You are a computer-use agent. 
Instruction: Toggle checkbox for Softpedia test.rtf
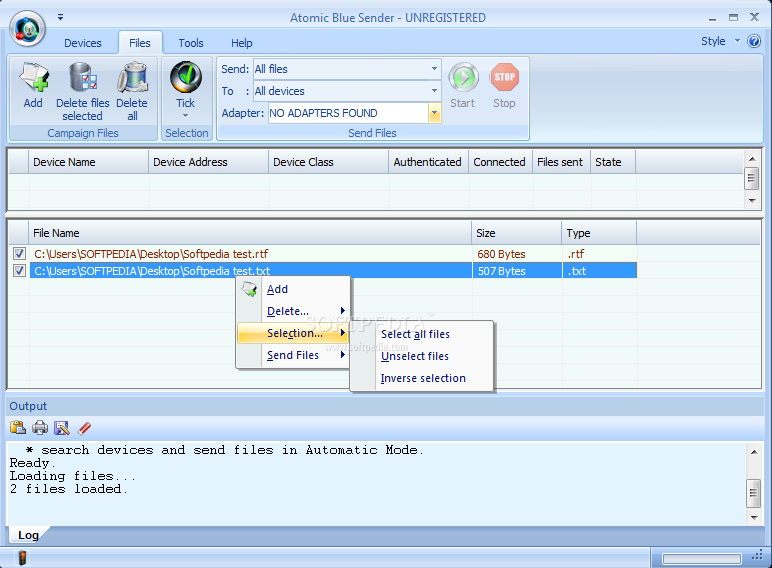(19, 253)
